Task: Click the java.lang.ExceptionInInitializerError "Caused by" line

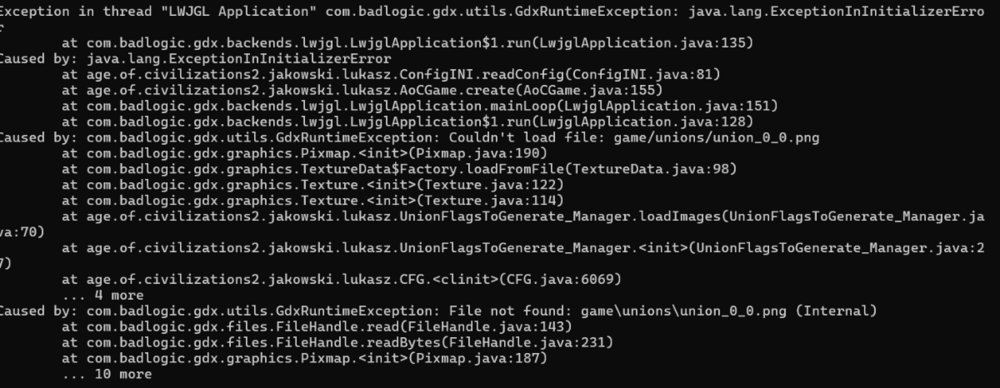Action: [195, 59]
